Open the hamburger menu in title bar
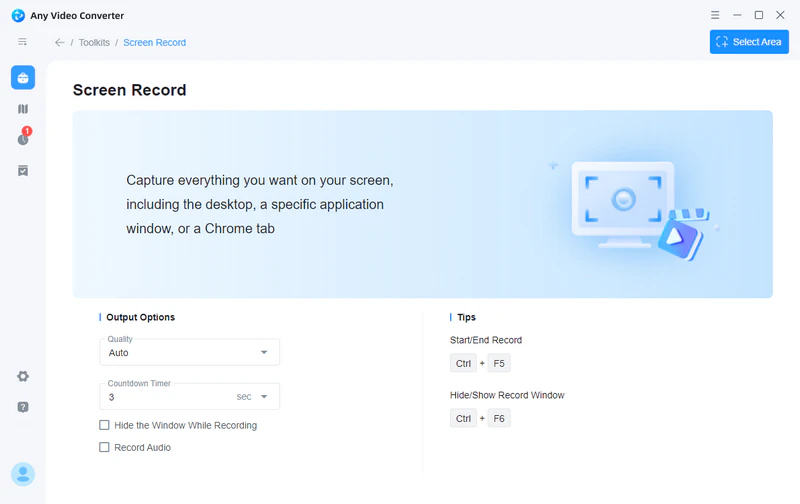The image size is (800, 504). pyautogui.click(x=715, y=15)
